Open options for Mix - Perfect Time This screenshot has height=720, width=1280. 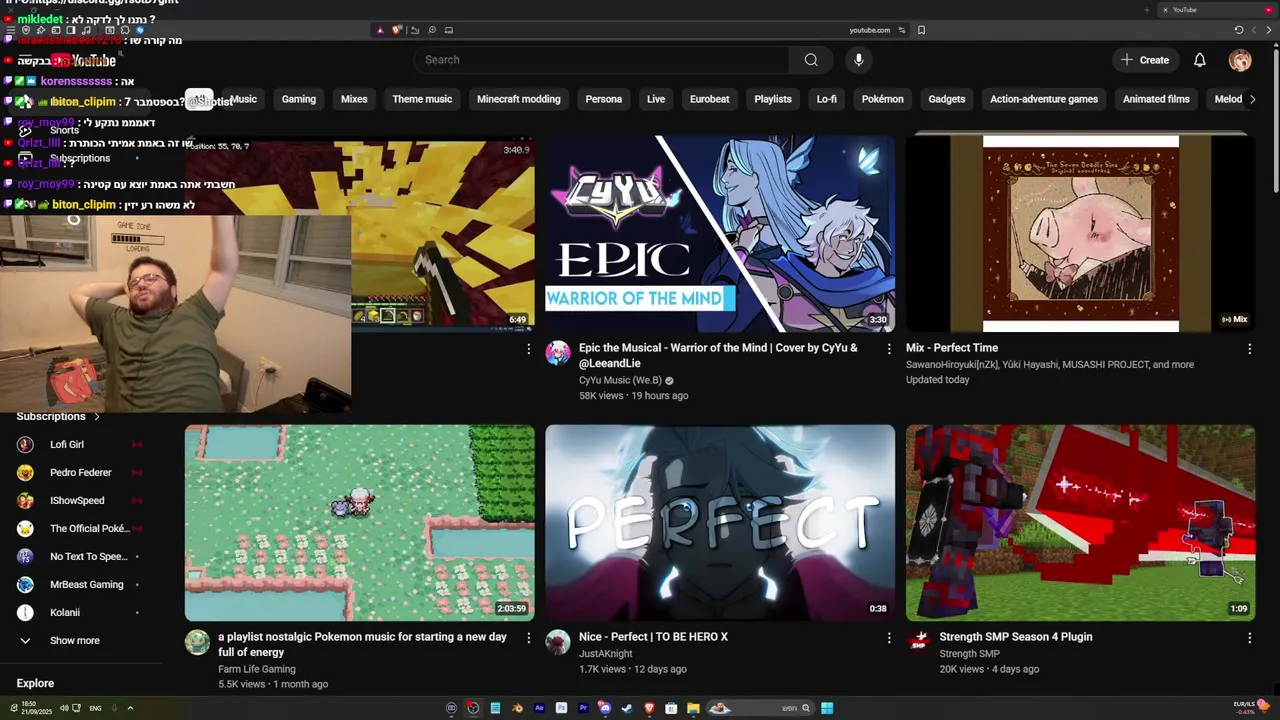click(1249, 348)
